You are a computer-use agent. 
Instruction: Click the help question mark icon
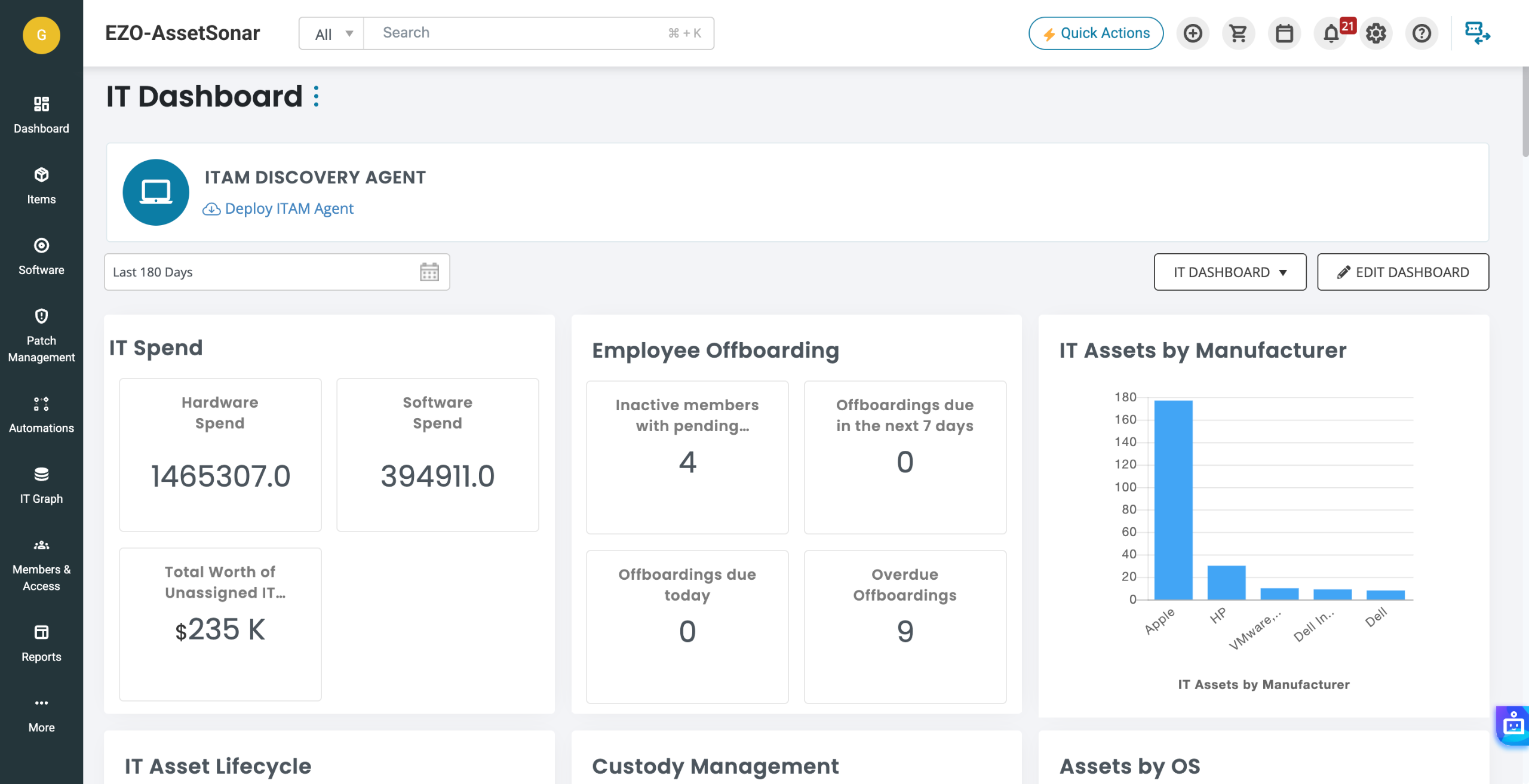(x=1422, y=33)
